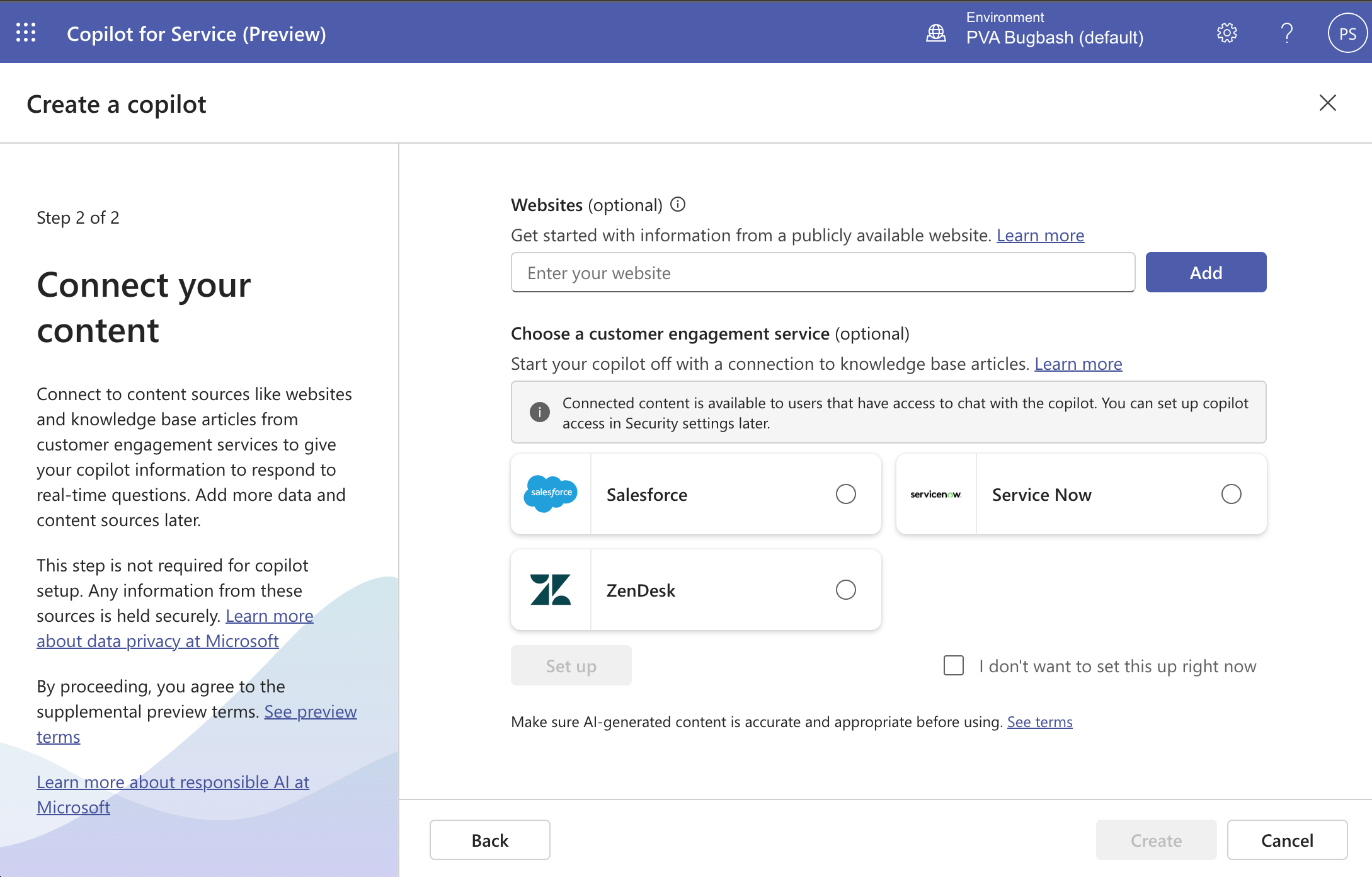This screenshot has height=877, width=1372.
Task: Check the I don't want to set this up checkbox
Action: click(x=951, y=666)
